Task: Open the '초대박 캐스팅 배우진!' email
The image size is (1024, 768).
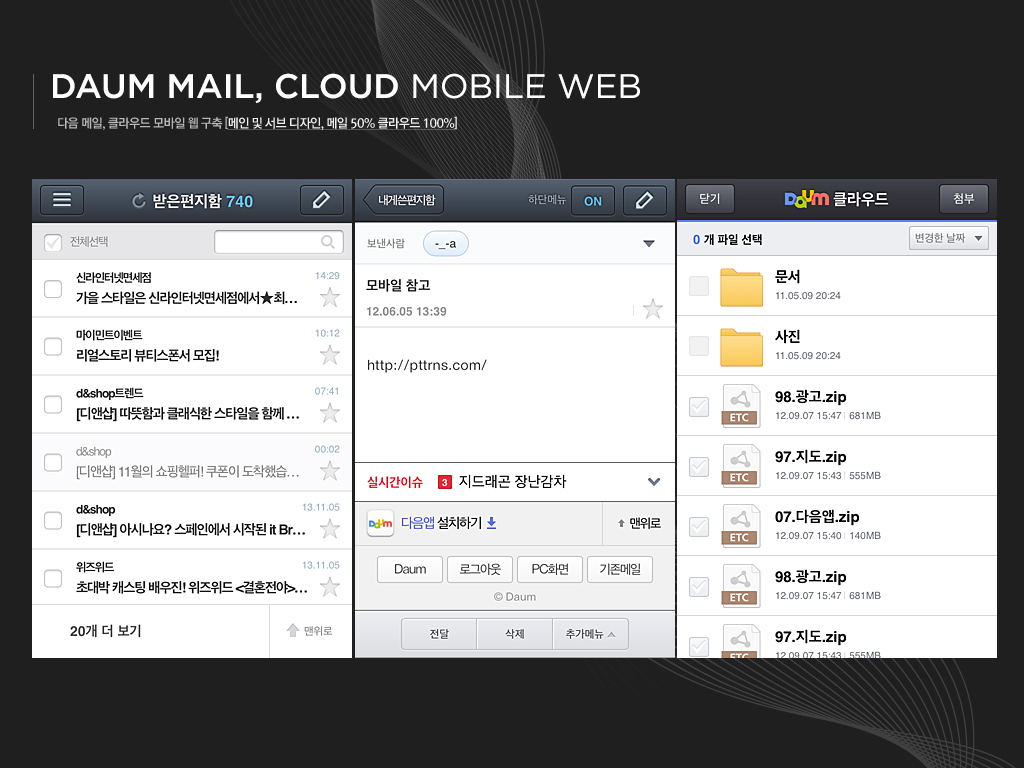Action: pos(192,587)
